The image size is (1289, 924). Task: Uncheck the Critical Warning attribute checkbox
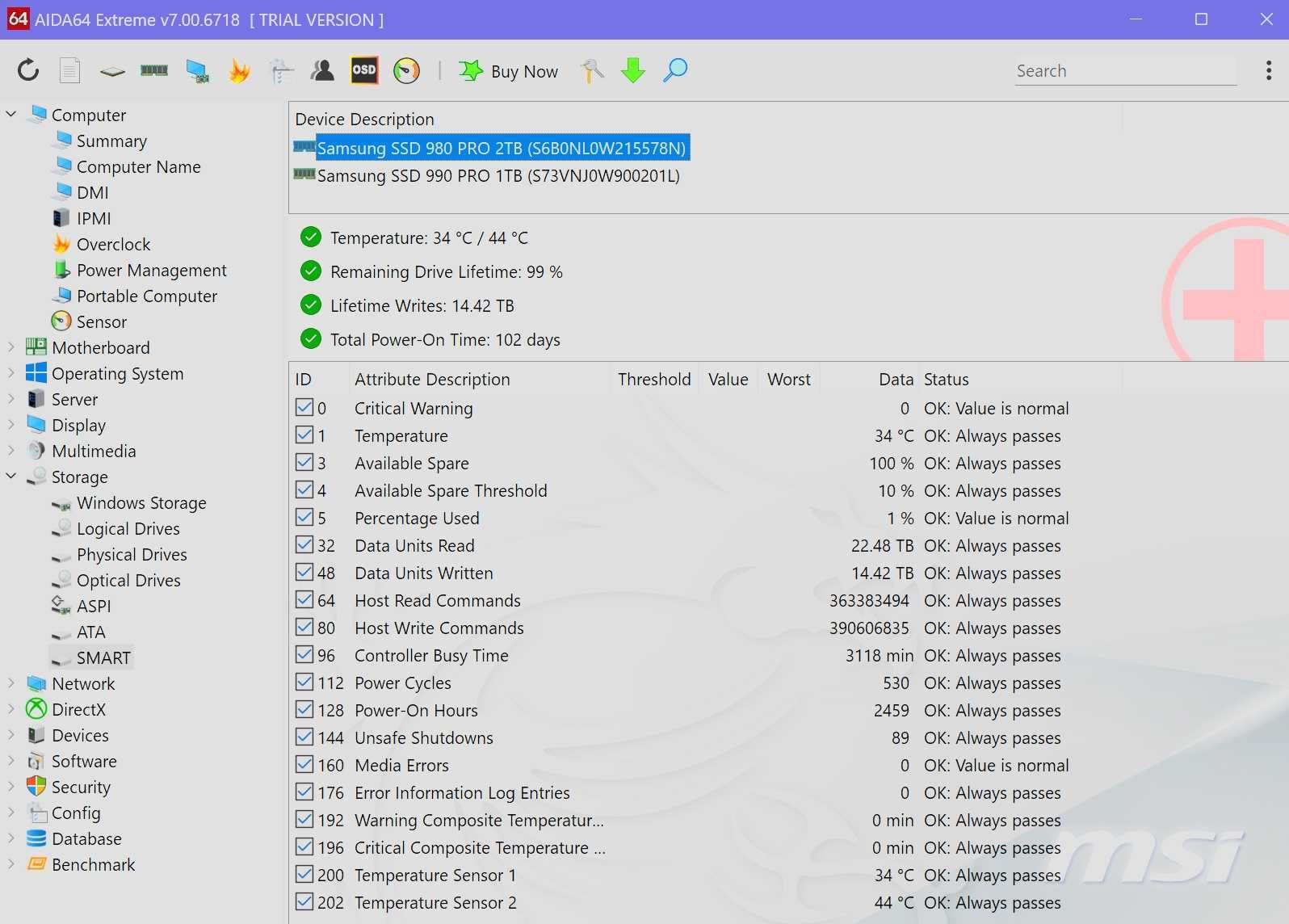pos(304,408)
